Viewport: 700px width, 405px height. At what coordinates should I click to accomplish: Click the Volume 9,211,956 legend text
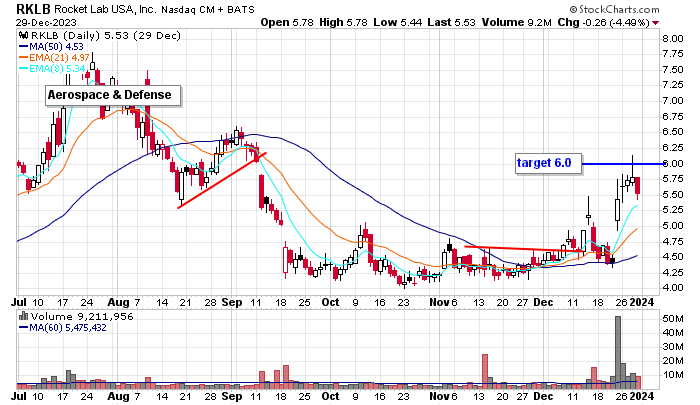[82, 317]
